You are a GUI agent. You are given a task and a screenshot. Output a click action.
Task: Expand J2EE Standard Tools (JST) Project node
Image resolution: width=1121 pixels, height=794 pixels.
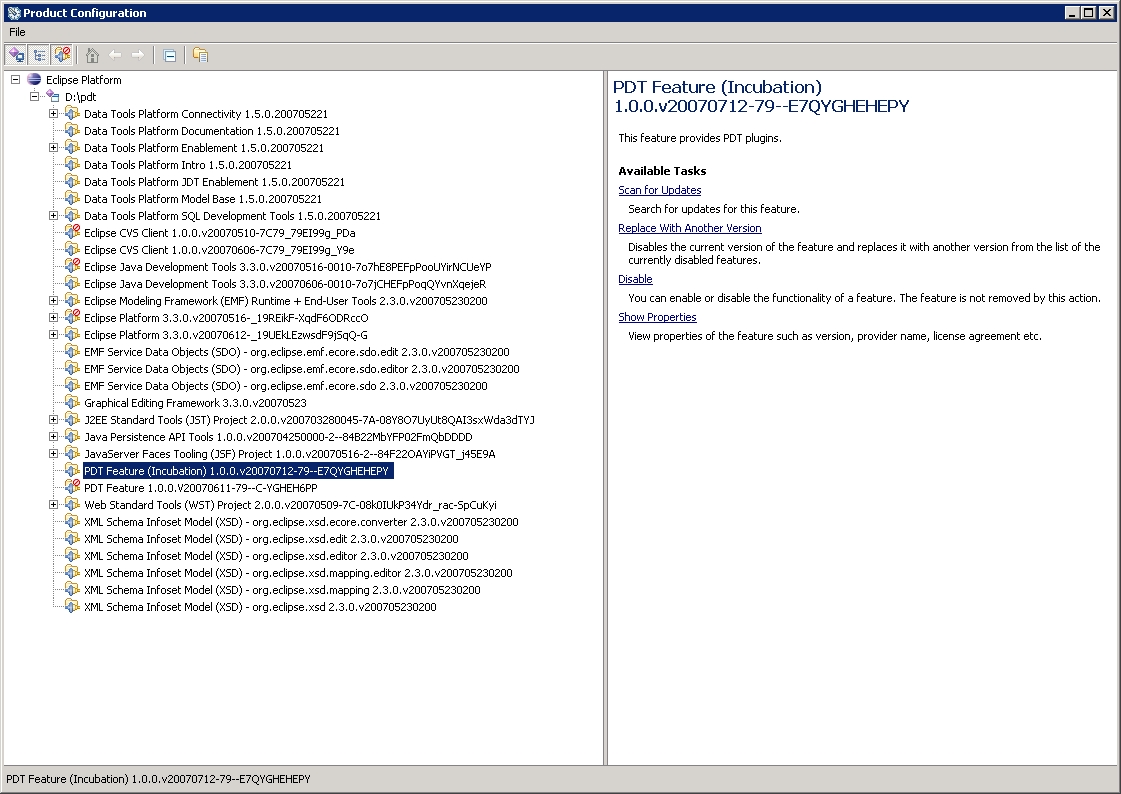click(54, 420)
